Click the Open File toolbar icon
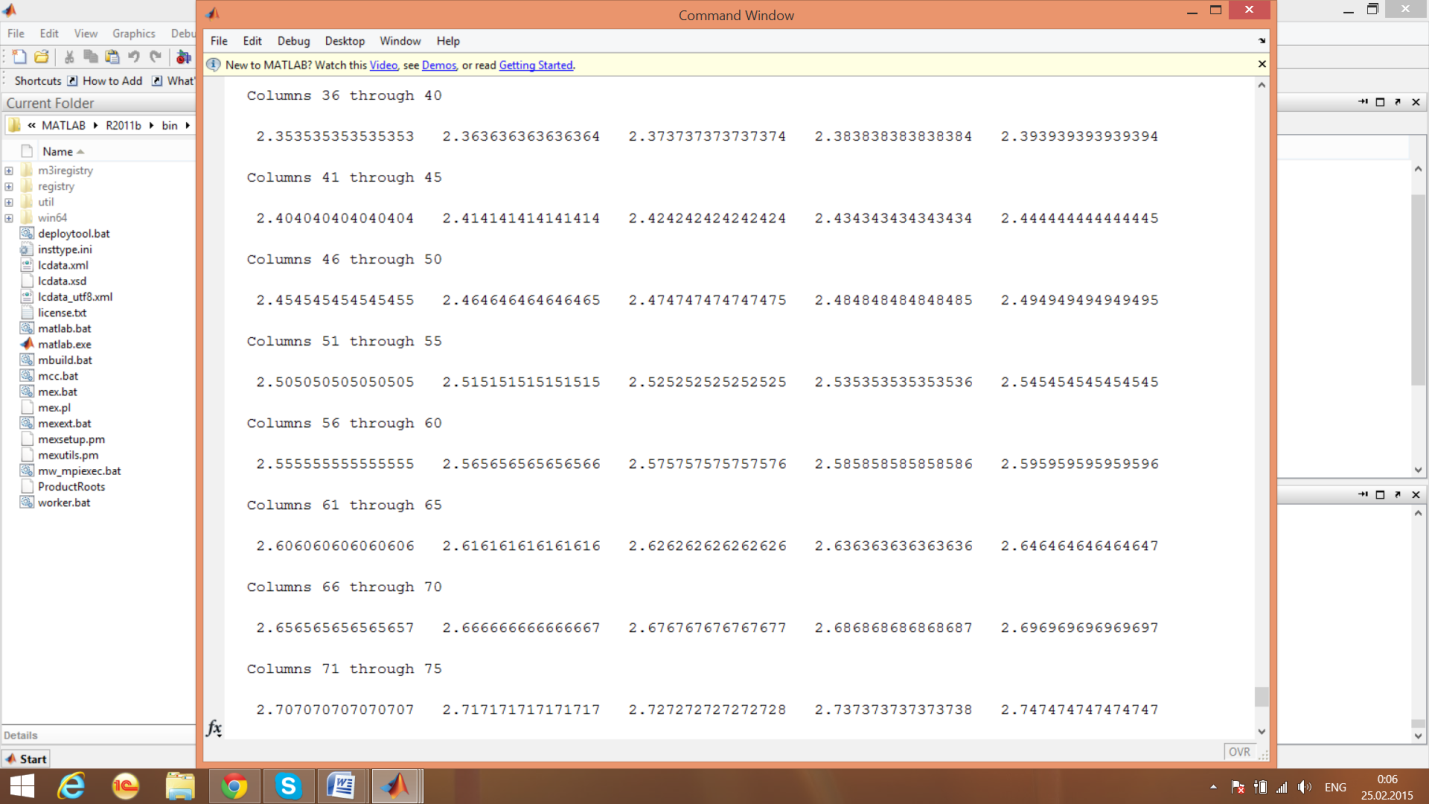1429x804 pixels. (x=41, y=57)
